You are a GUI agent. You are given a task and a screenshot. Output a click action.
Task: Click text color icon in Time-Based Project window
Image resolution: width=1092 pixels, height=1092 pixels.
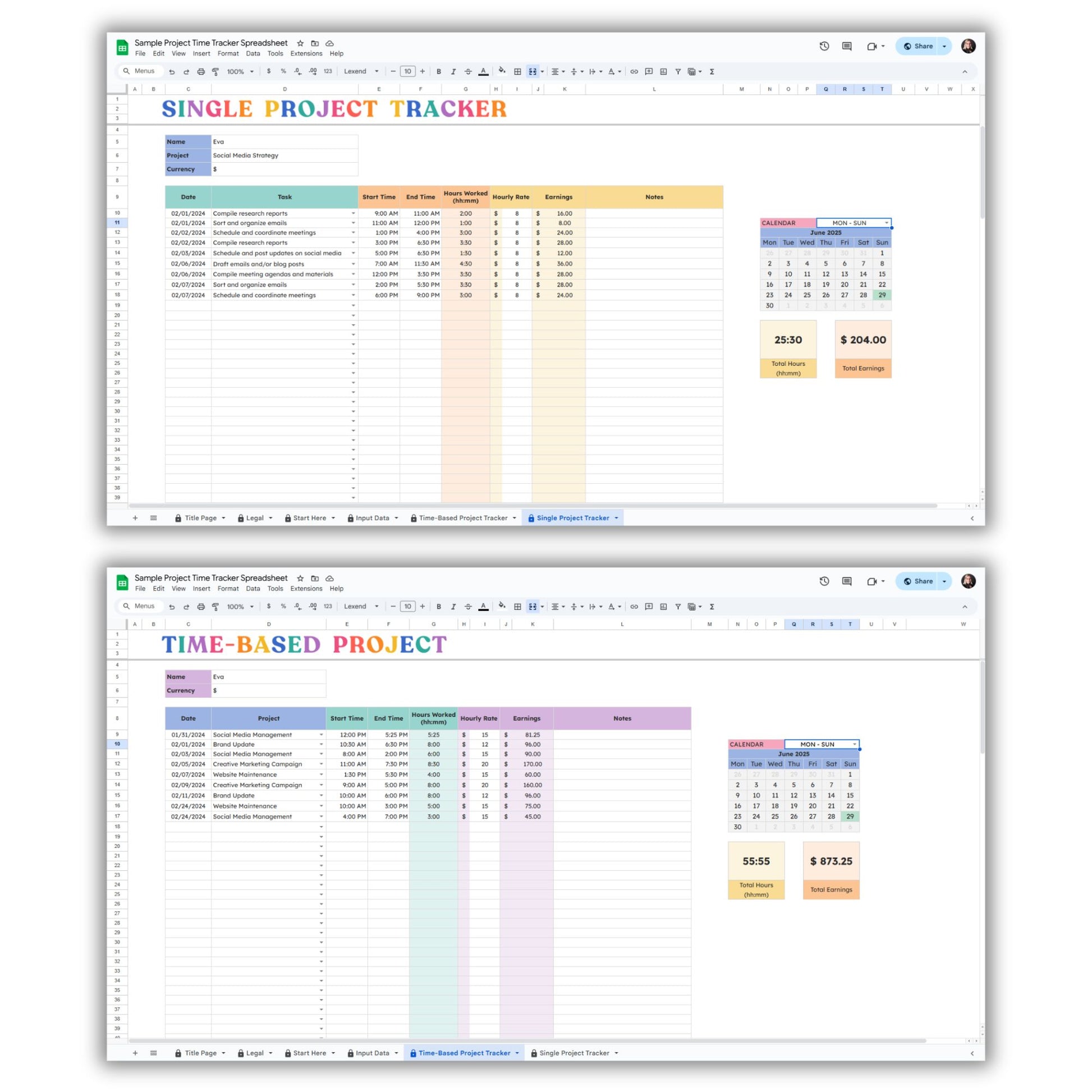pos(483,607)
